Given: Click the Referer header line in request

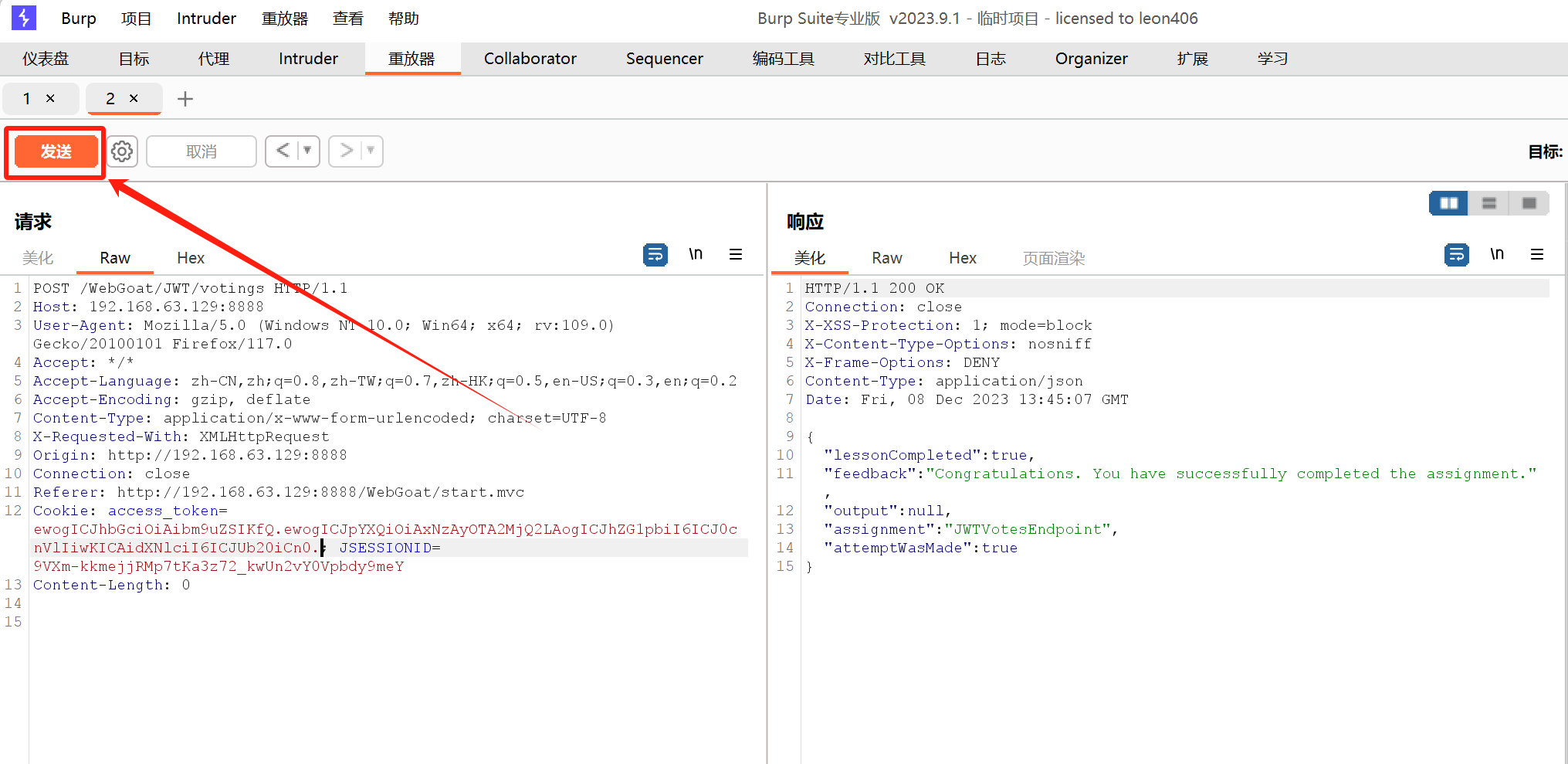Looking at the screenshot, I should click(x=279, y=492).
